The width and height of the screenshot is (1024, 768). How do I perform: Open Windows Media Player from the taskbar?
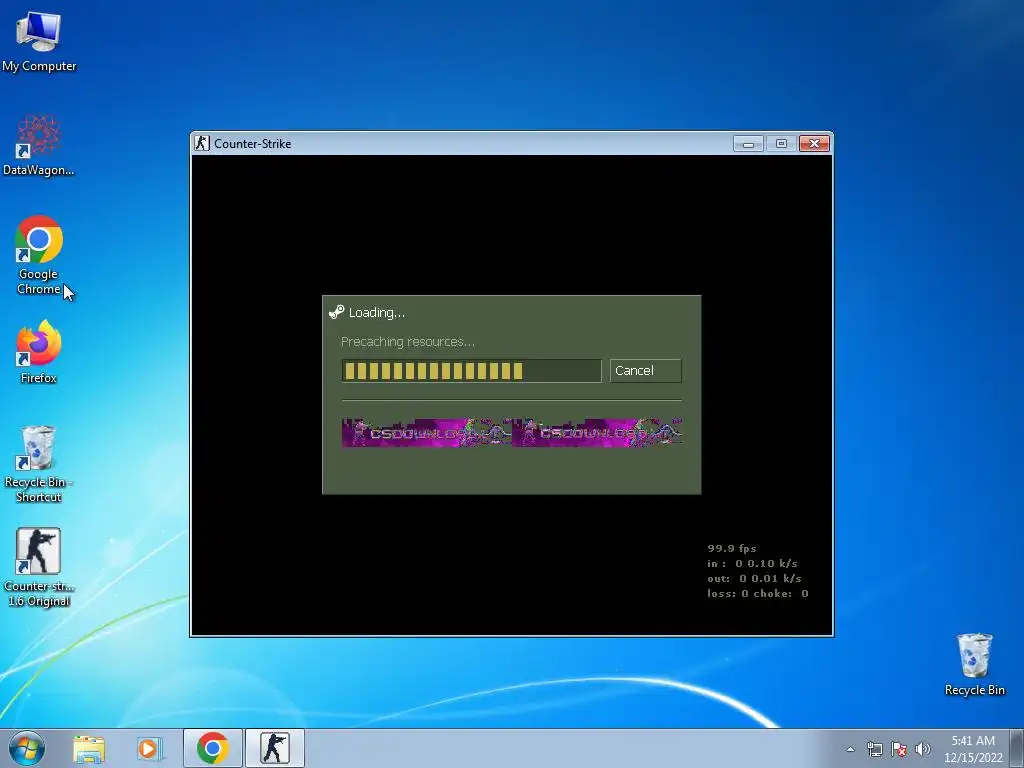[x=150, y=748]
